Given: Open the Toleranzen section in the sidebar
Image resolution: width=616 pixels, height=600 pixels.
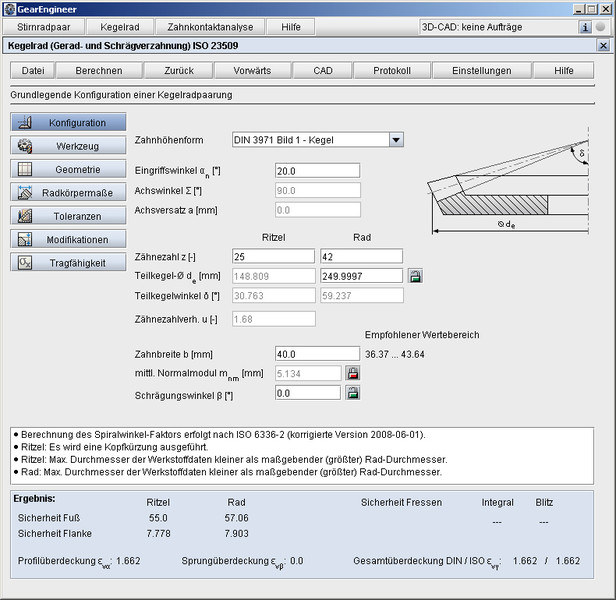Looking at the screenshot, I should (68, 216).
